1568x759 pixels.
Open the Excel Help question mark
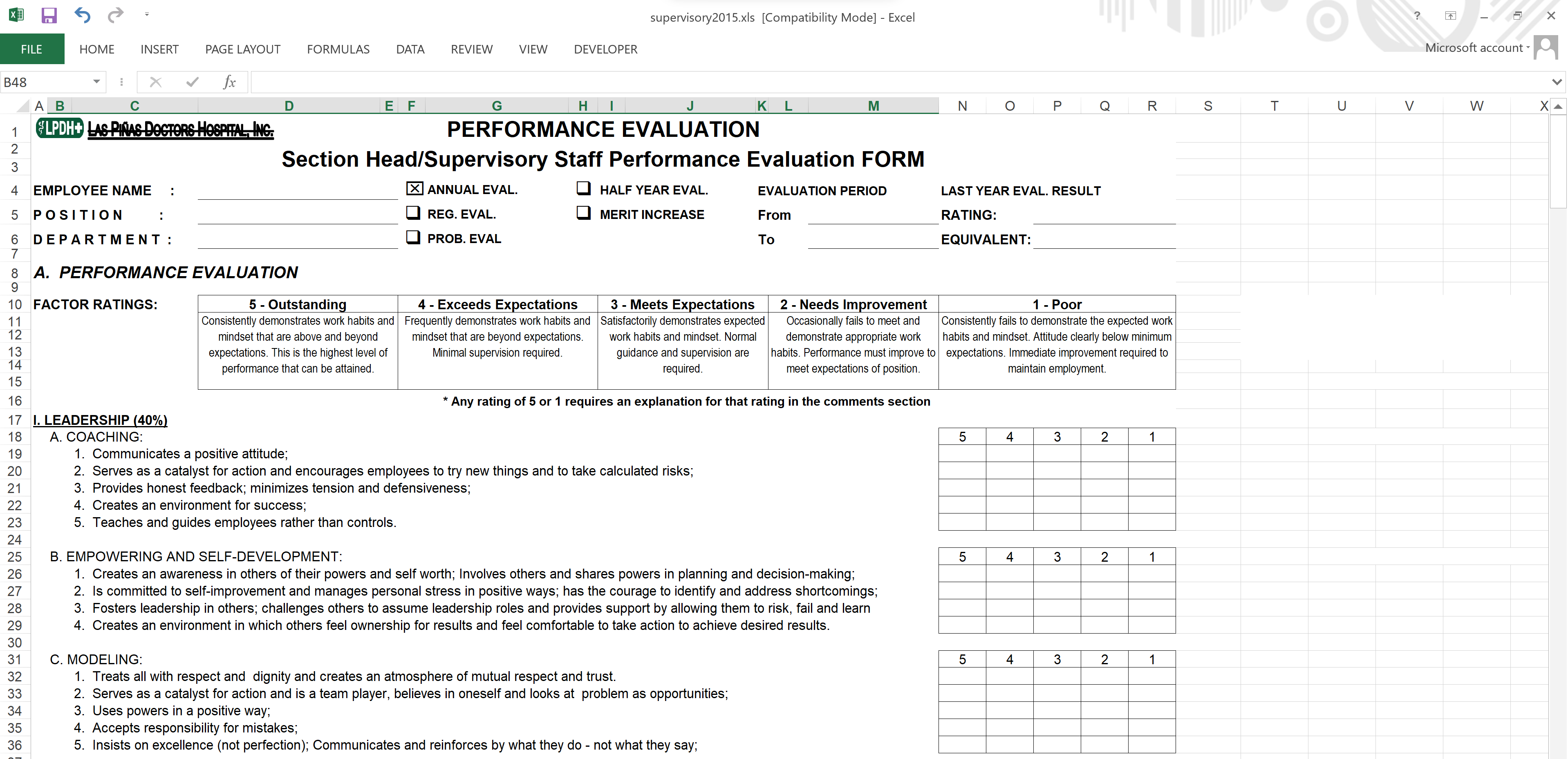[x=1417, y=16]
